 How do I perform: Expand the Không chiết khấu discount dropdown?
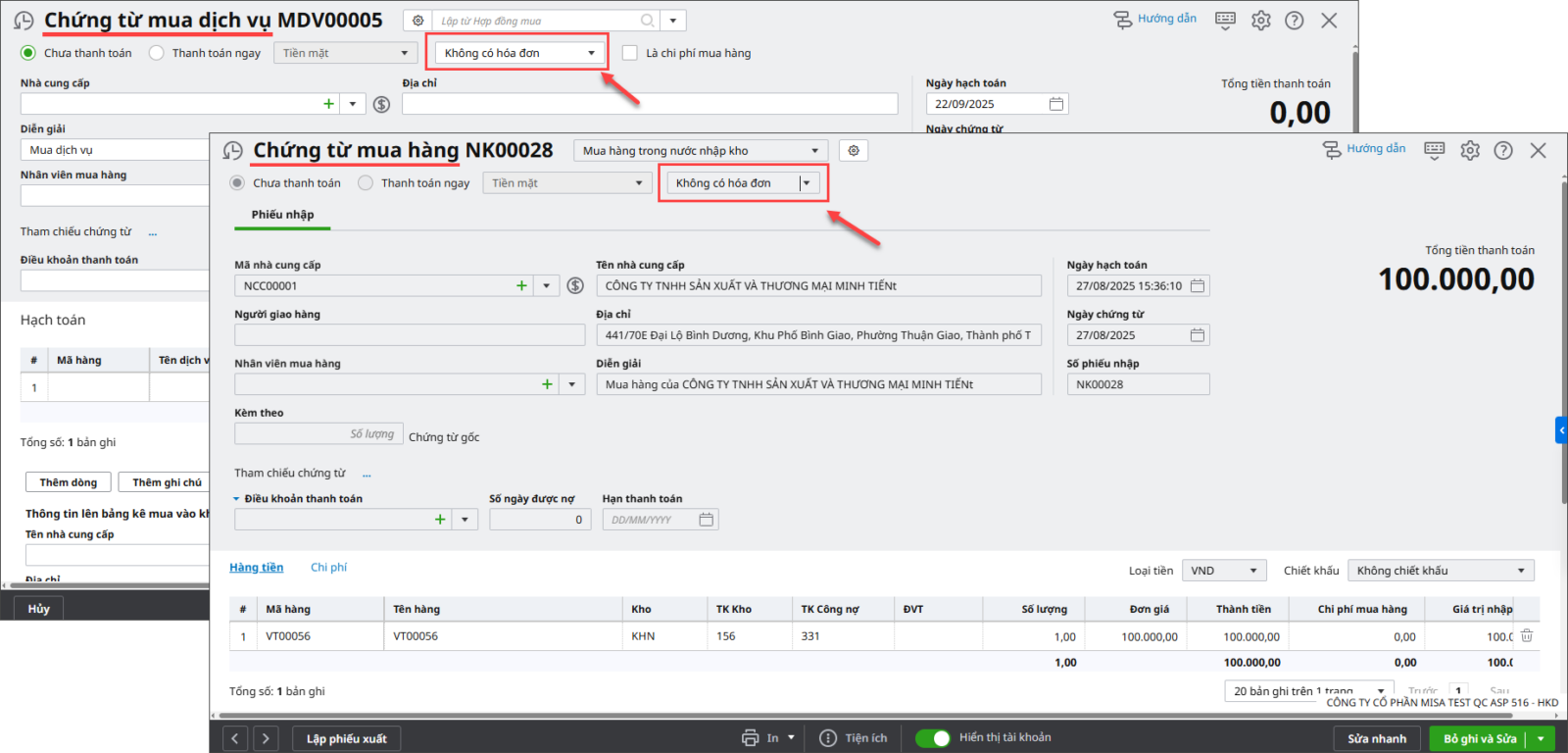pyautogui.click(x=1440, y=571)
